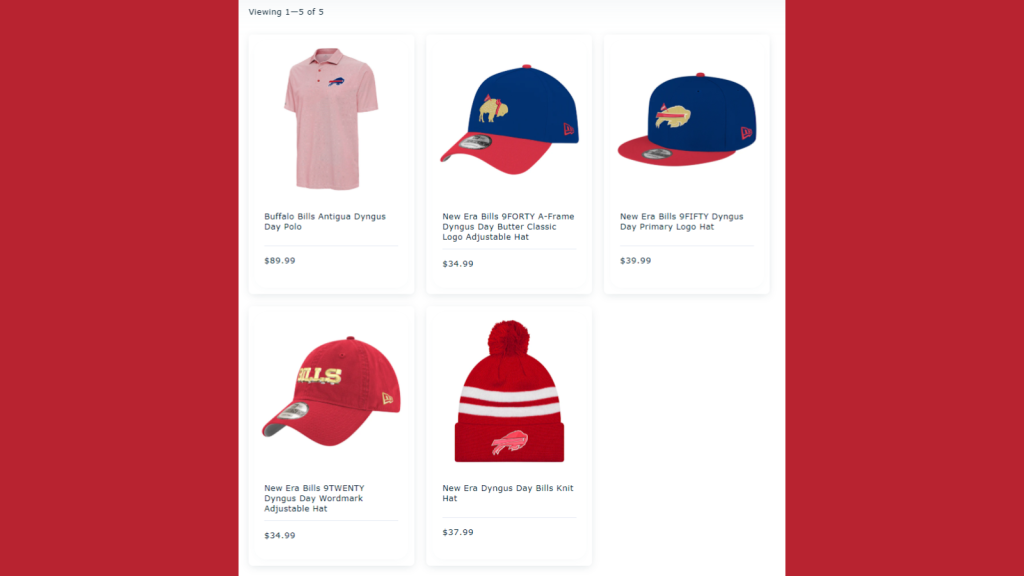
Task: Open the Antigua Dyngus Day Polo image
Action: (x=331, y=119)
